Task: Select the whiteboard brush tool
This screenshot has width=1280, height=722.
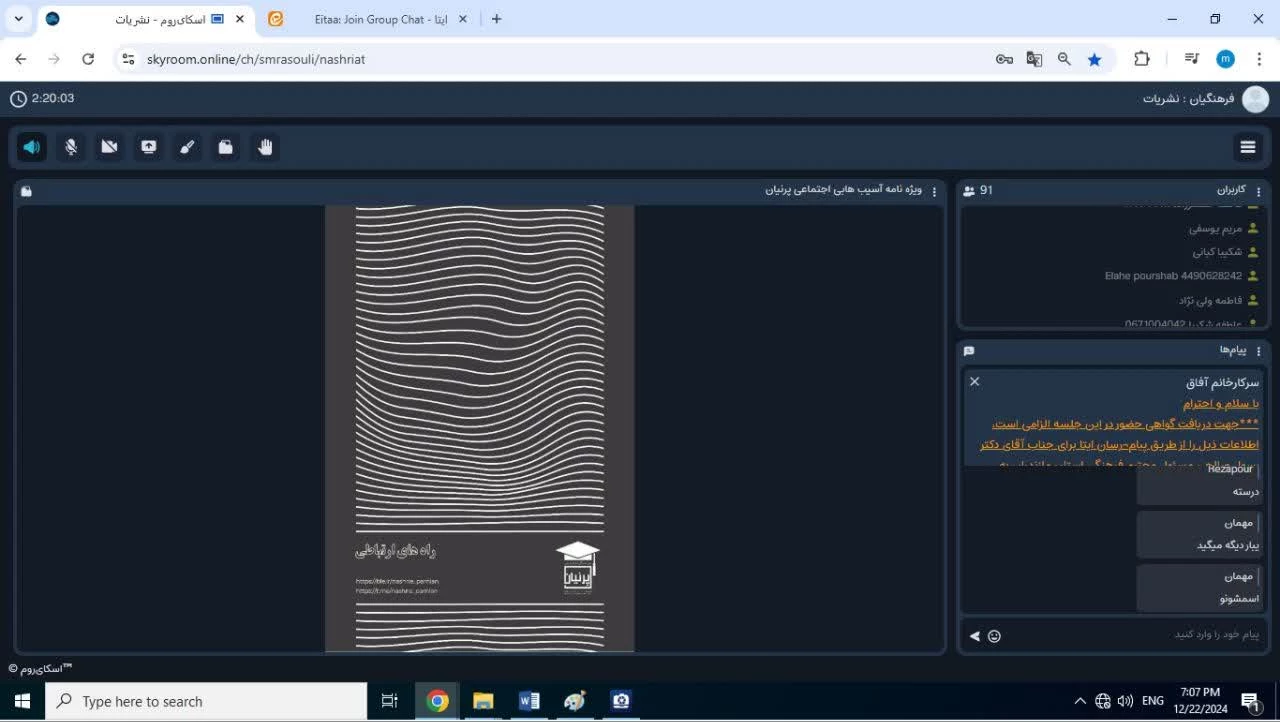Action: [x=187, y=147]
